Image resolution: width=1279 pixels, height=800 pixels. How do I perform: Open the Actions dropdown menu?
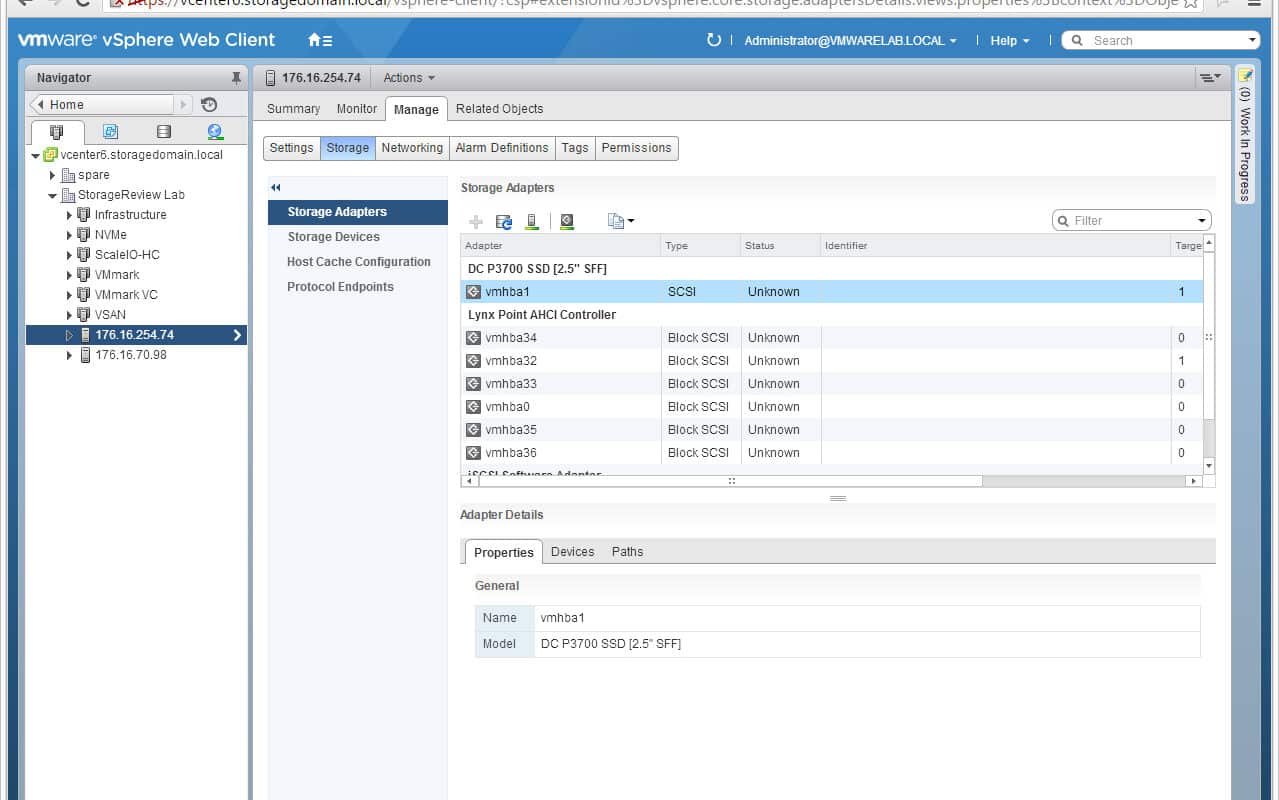[409, 78]
